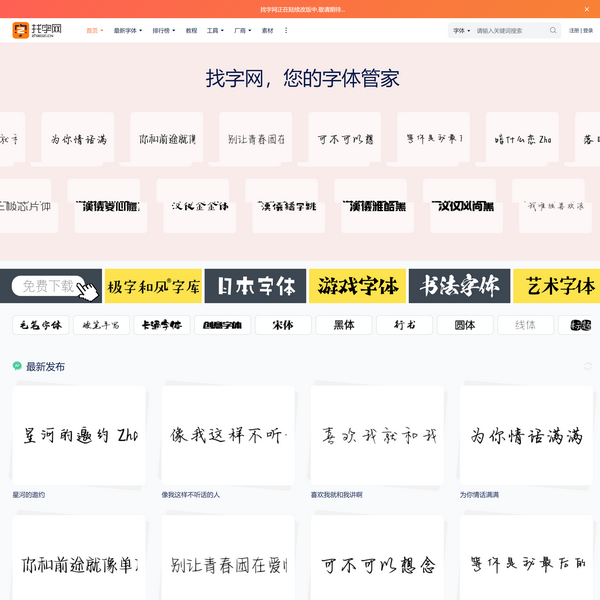Open the 素材 menu item
The image size is (600, 600).
[x=267, y=31]
